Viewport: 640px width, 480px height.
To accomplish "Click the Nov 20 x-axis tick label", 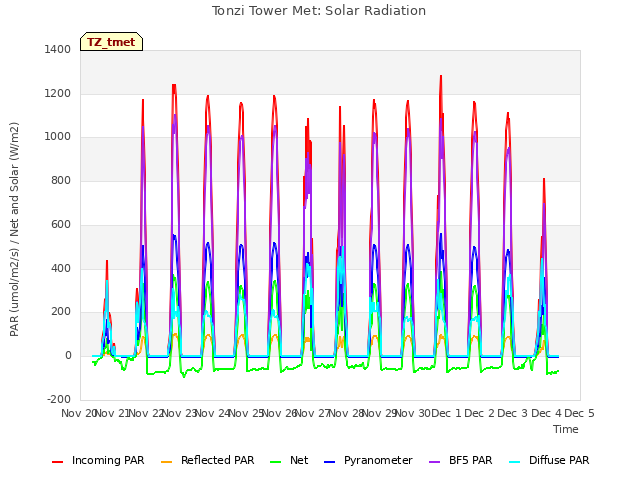I will click(78, 413).
